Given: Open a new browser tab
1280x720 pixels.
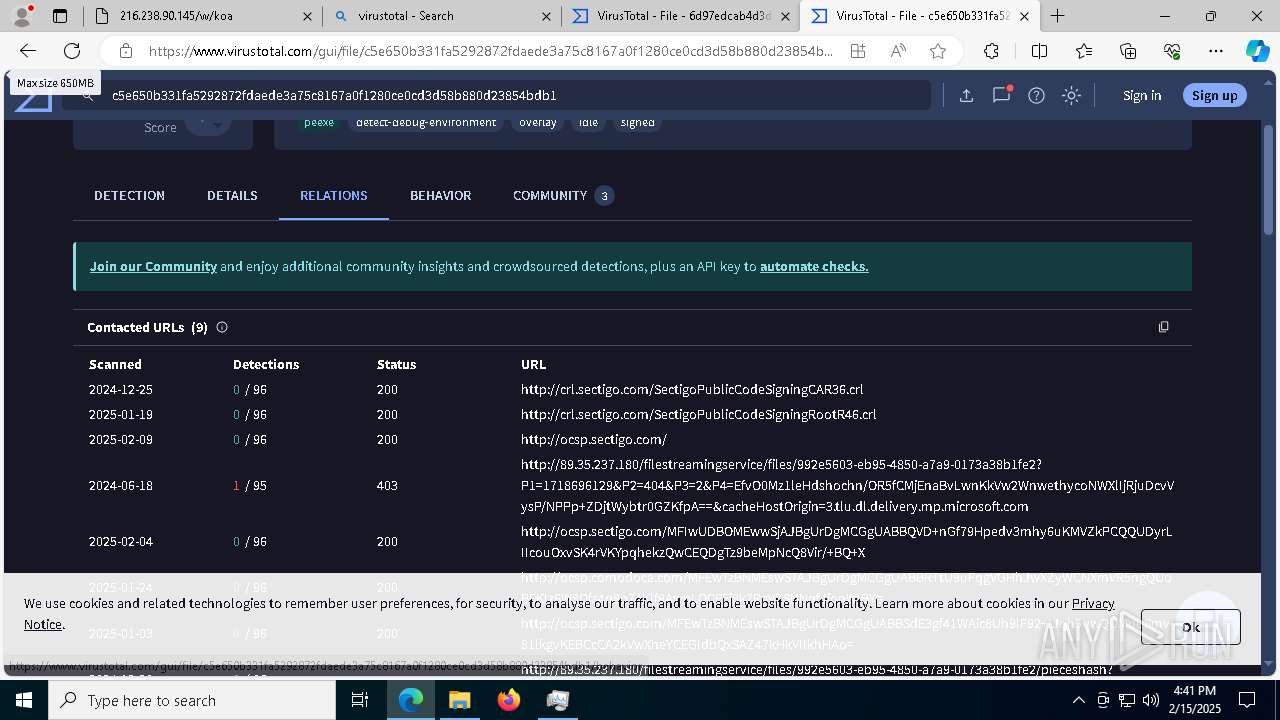Looking at the screenshot, I should [1057, 16].
